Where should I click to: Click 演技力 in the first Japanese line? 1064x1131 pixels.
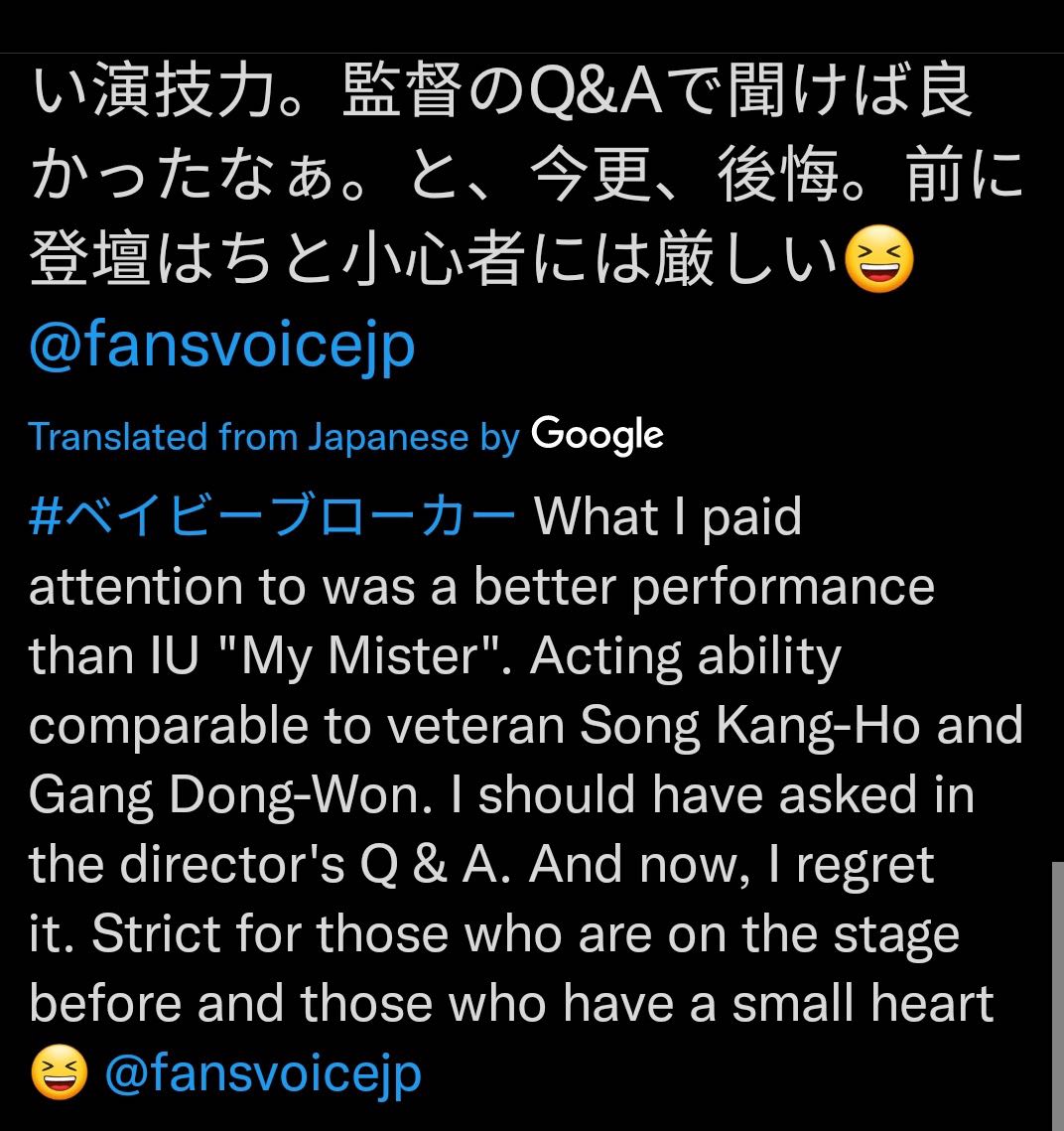click(186, 91)
